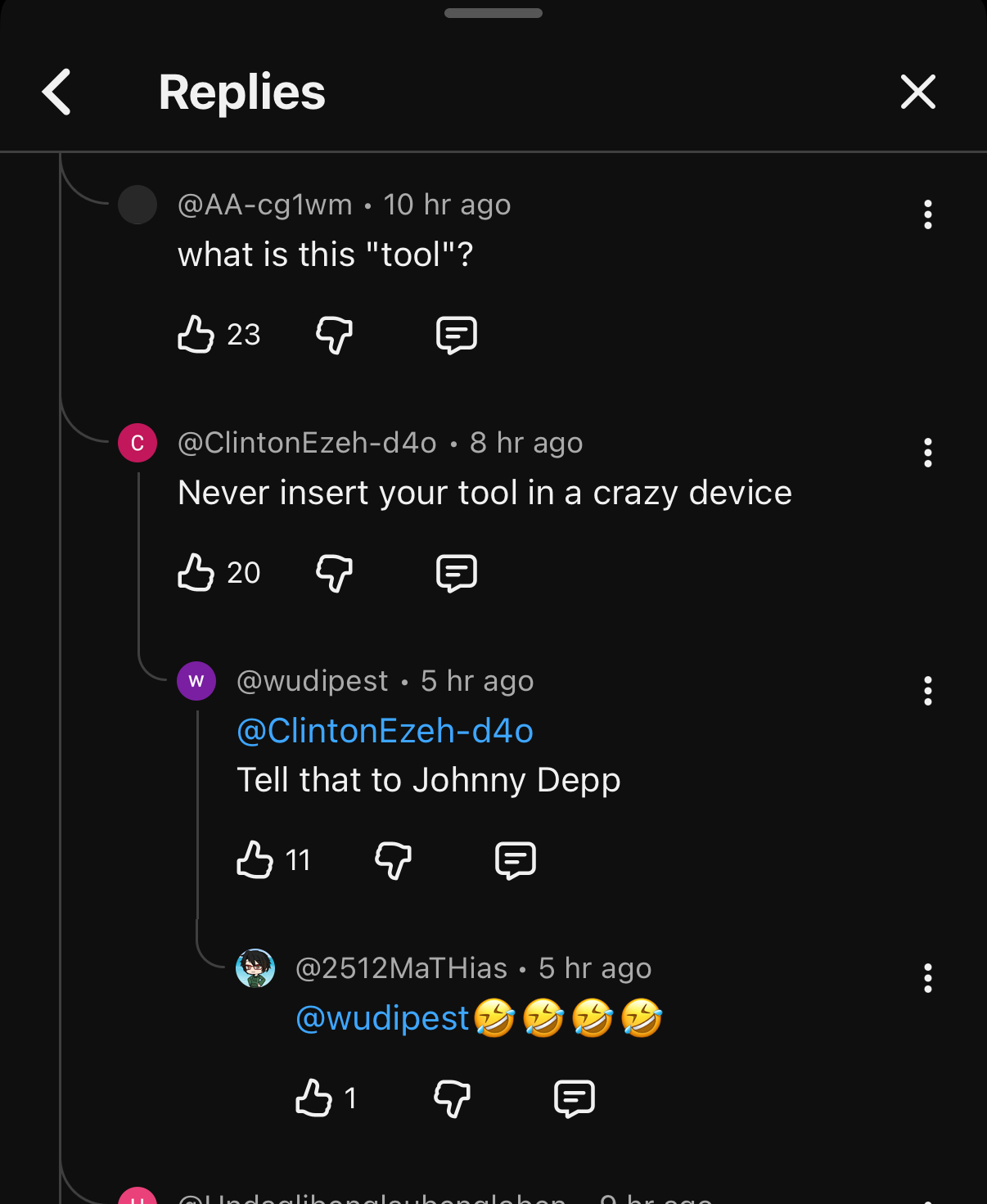Open @2512MaTHias's profile avatar
This screenshot has width=987, height=1204.
point(255,968)
